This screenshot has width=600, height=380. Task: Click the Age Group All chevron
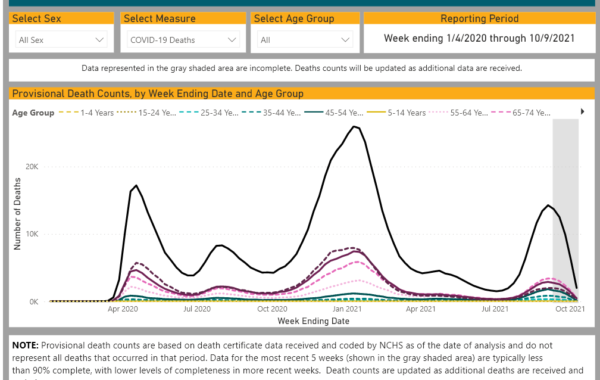tap(345, 40)
